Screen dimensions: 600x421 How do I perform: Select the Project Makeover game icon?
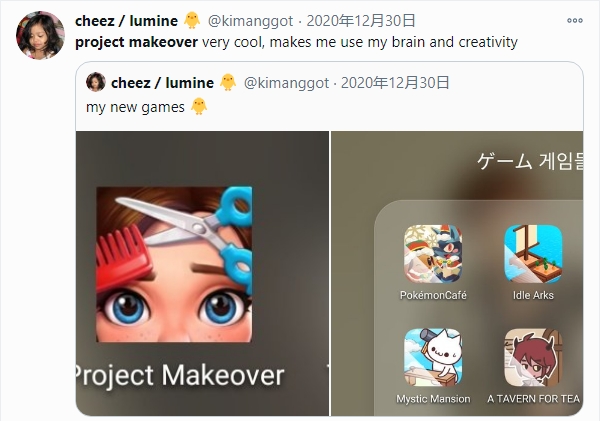point(174,264)
